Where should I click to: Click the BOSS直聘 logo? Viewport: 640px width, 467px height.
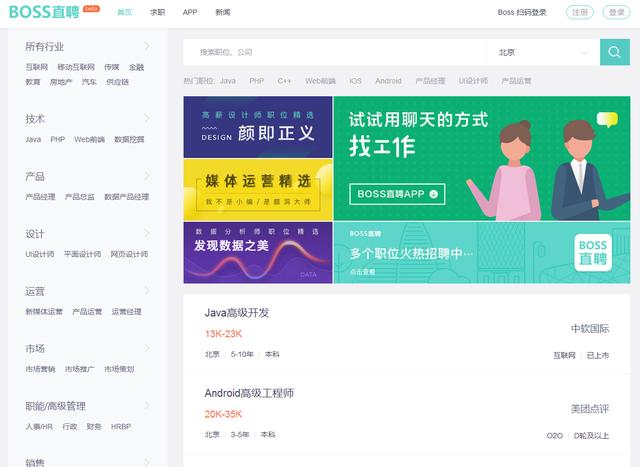(44, 12)
